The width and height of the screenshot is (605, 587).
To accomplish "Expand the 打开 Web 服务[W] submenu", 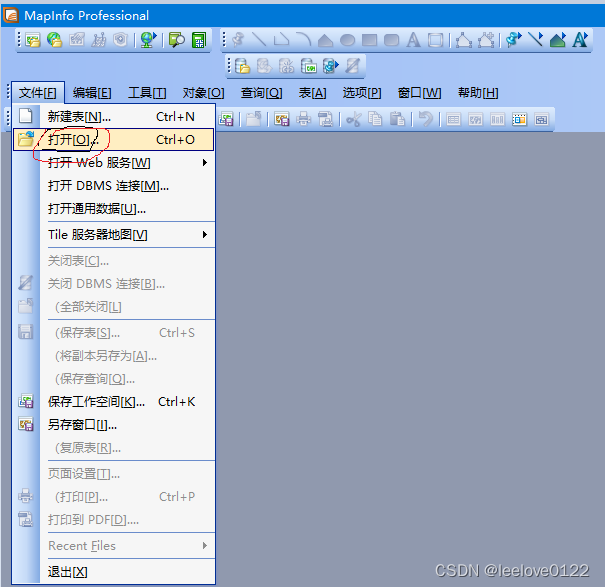I will 114,162.
